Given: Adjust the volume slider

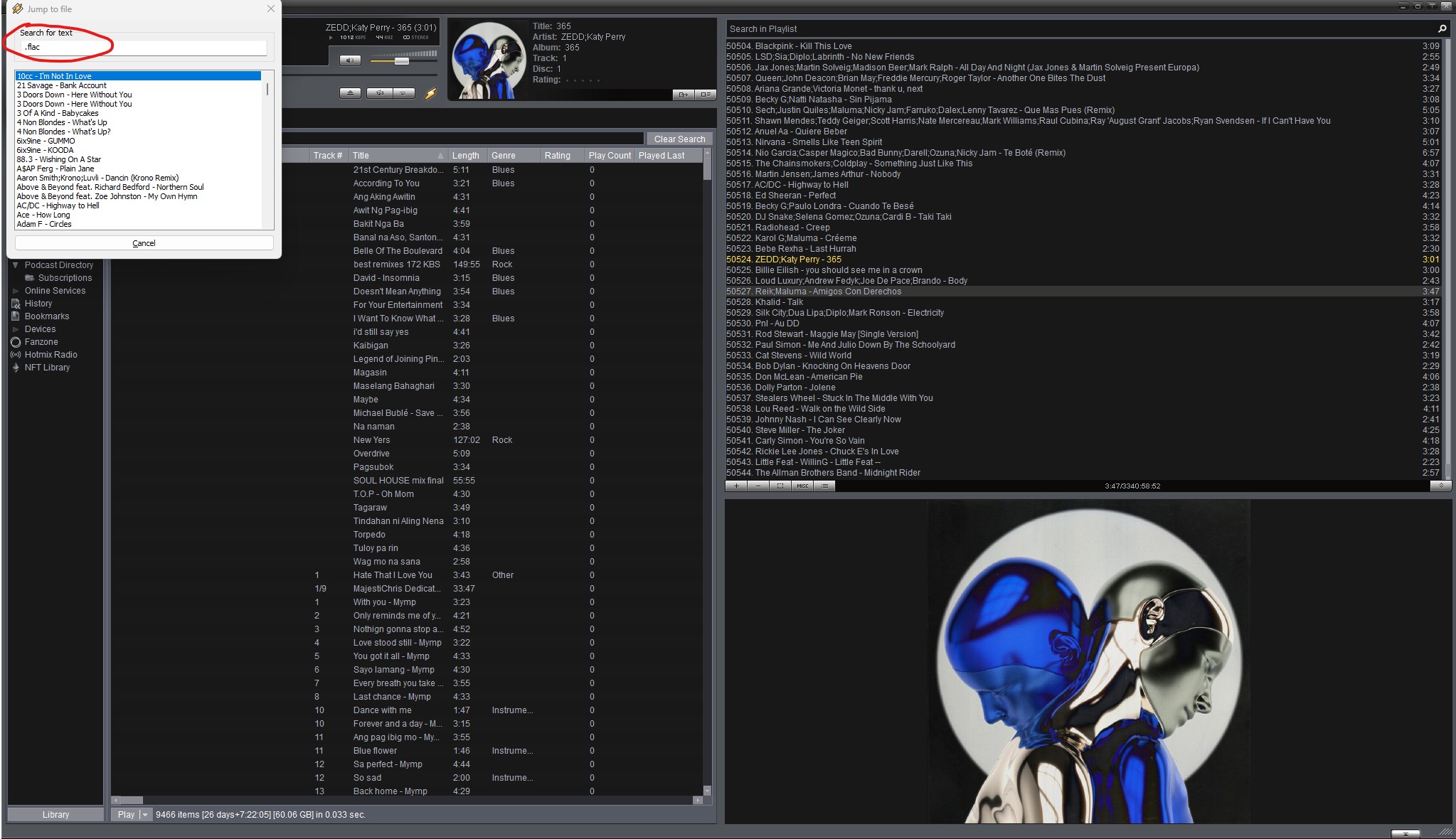Looking at the screenshot, I should pyautogui.click(x=401, y=61).
